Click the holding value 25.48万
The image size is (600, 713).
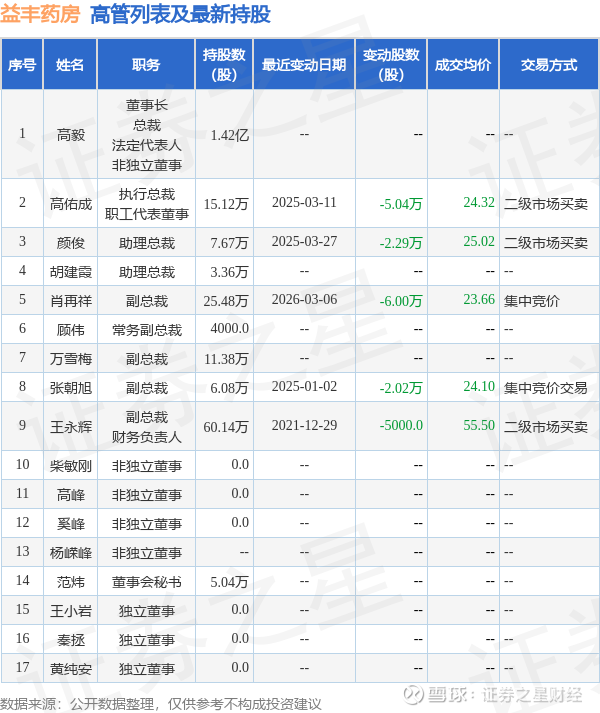(x=226, y=301)
